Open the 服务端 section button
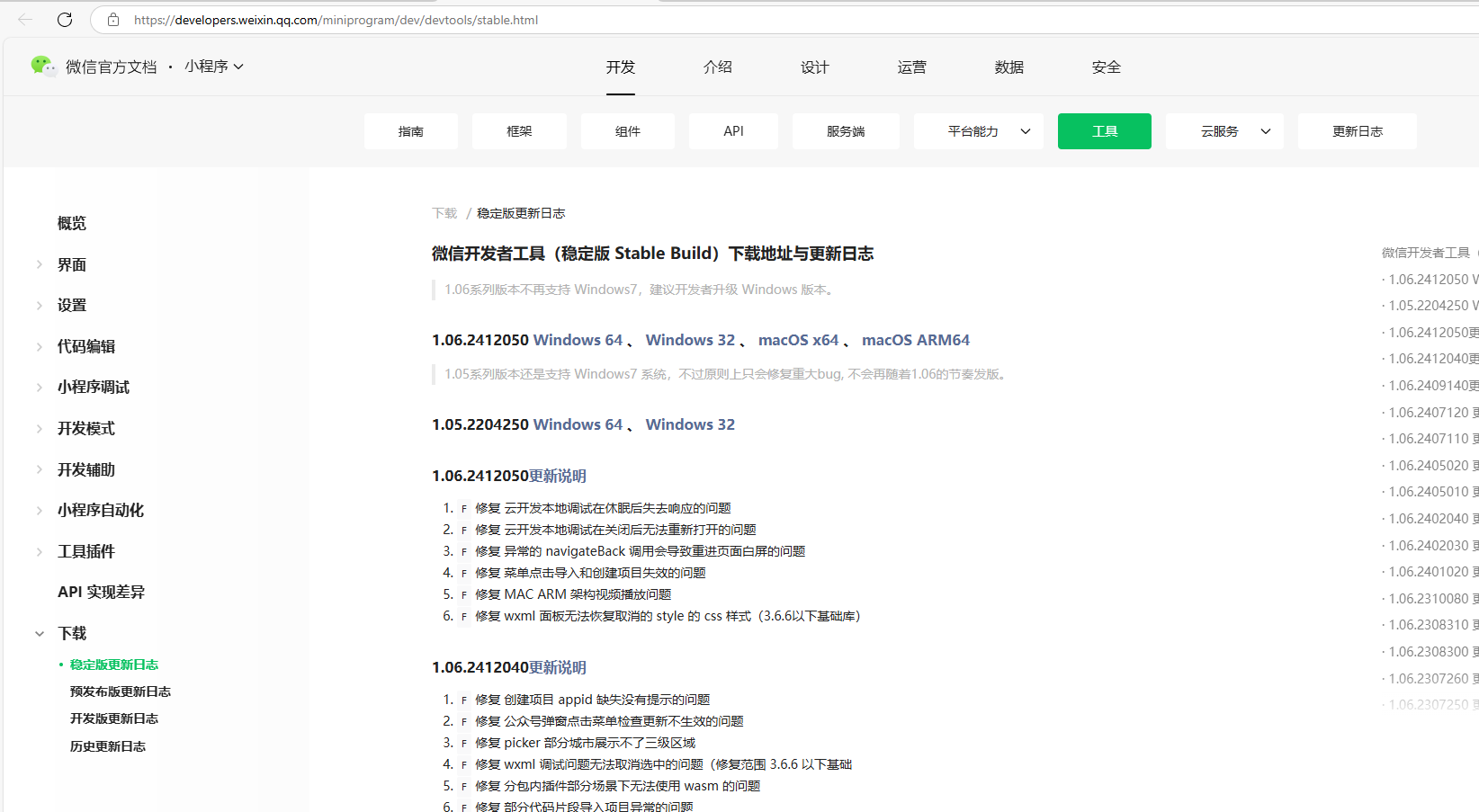 click(846, 131)
